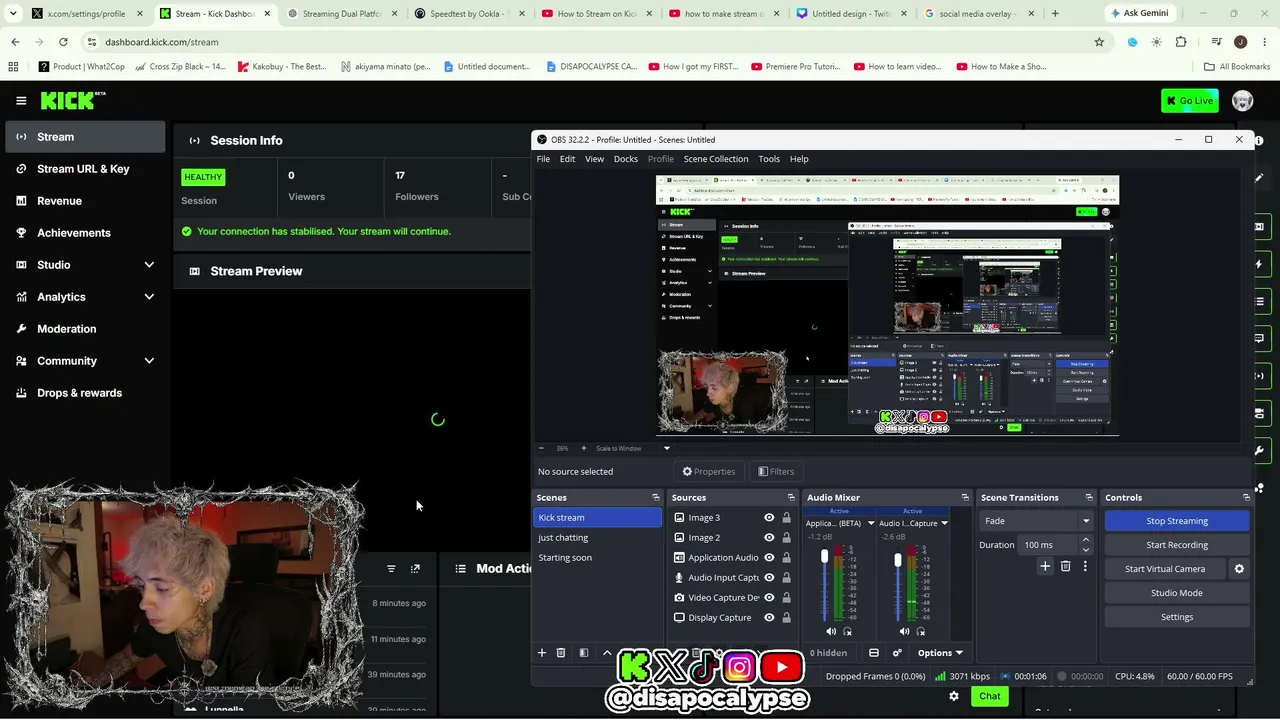Viewport: 1280px width, 720px height.
Task: Lock the Image 3 source
Action: tap(787, 518)
